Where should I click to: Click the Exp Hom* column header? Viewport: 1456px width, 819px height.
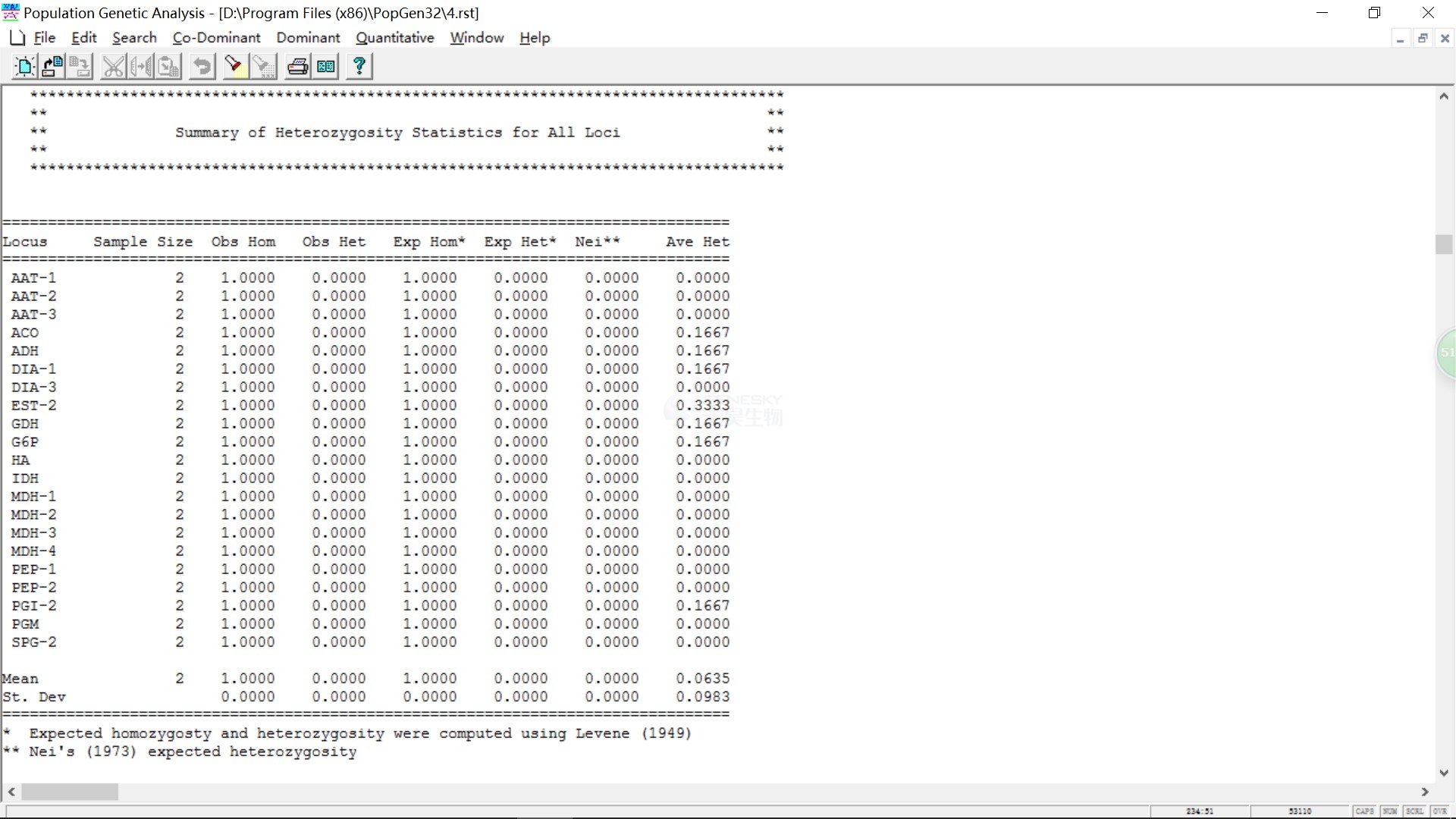pyautogui.click(x=429, y=242)
